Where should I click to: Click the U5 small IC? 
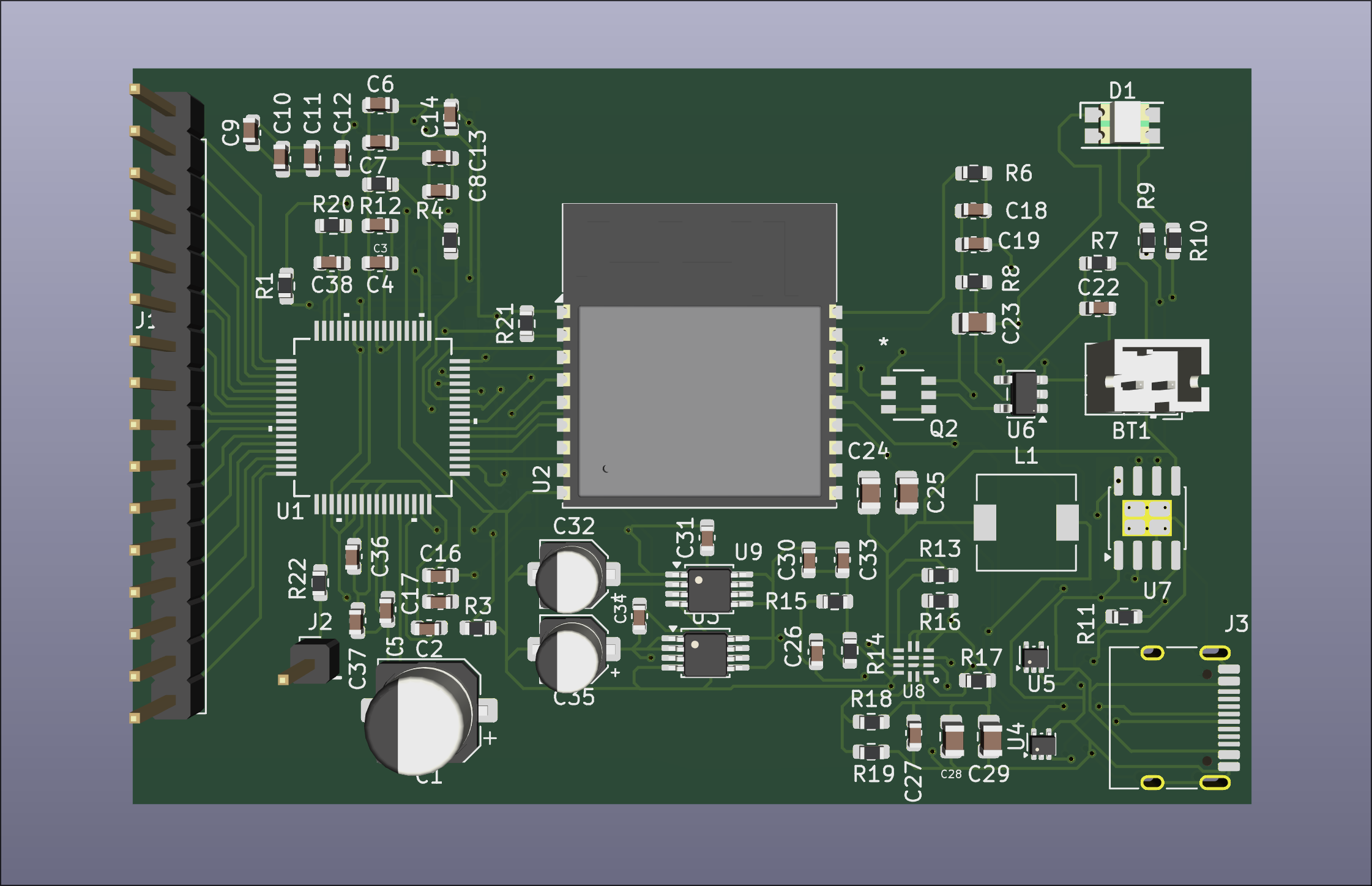click(1035, 658)
